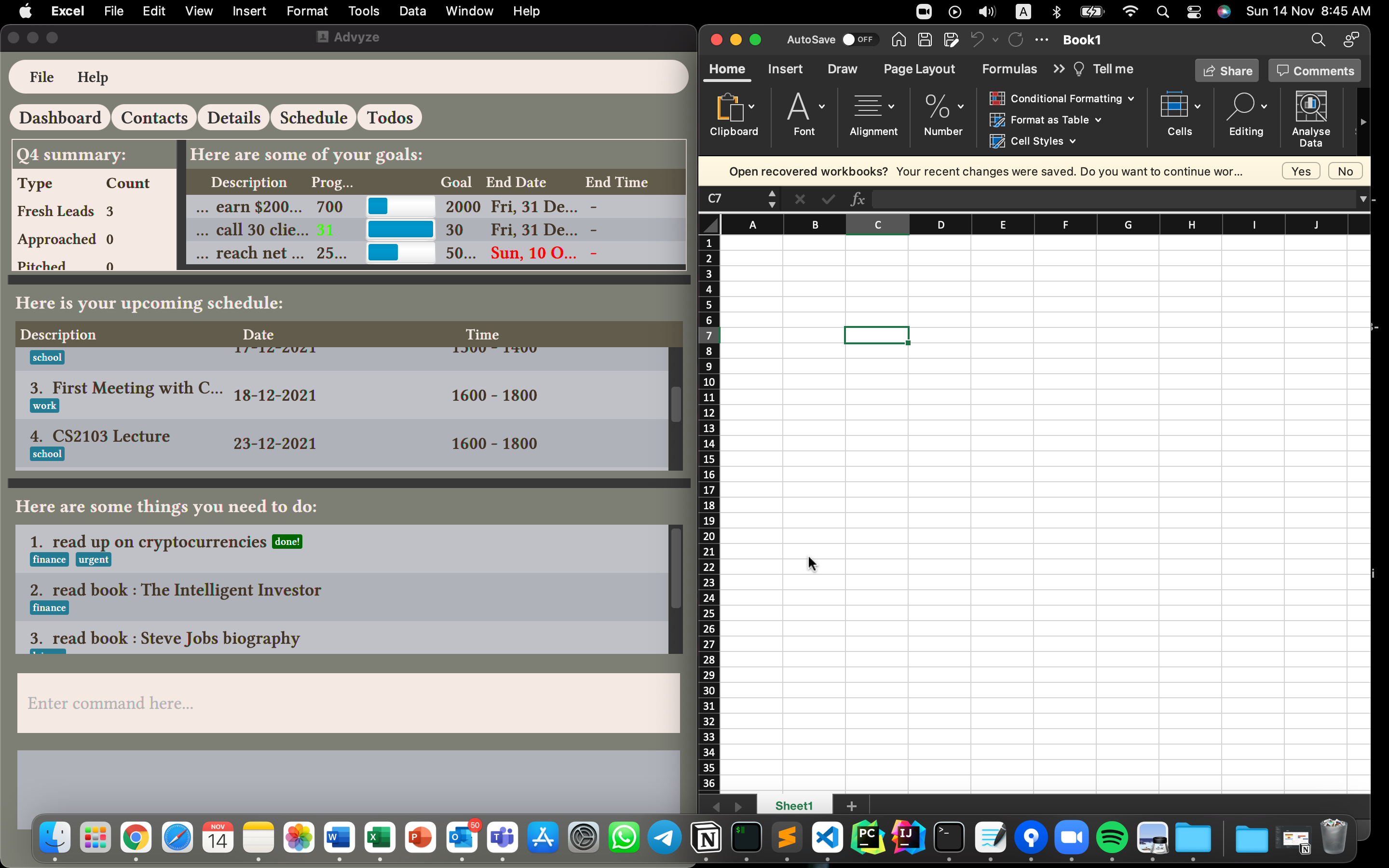Viewport: 1389px width, 868px height.
Task: Click the earn $200 goal progress bar
Action: [401, 206]
